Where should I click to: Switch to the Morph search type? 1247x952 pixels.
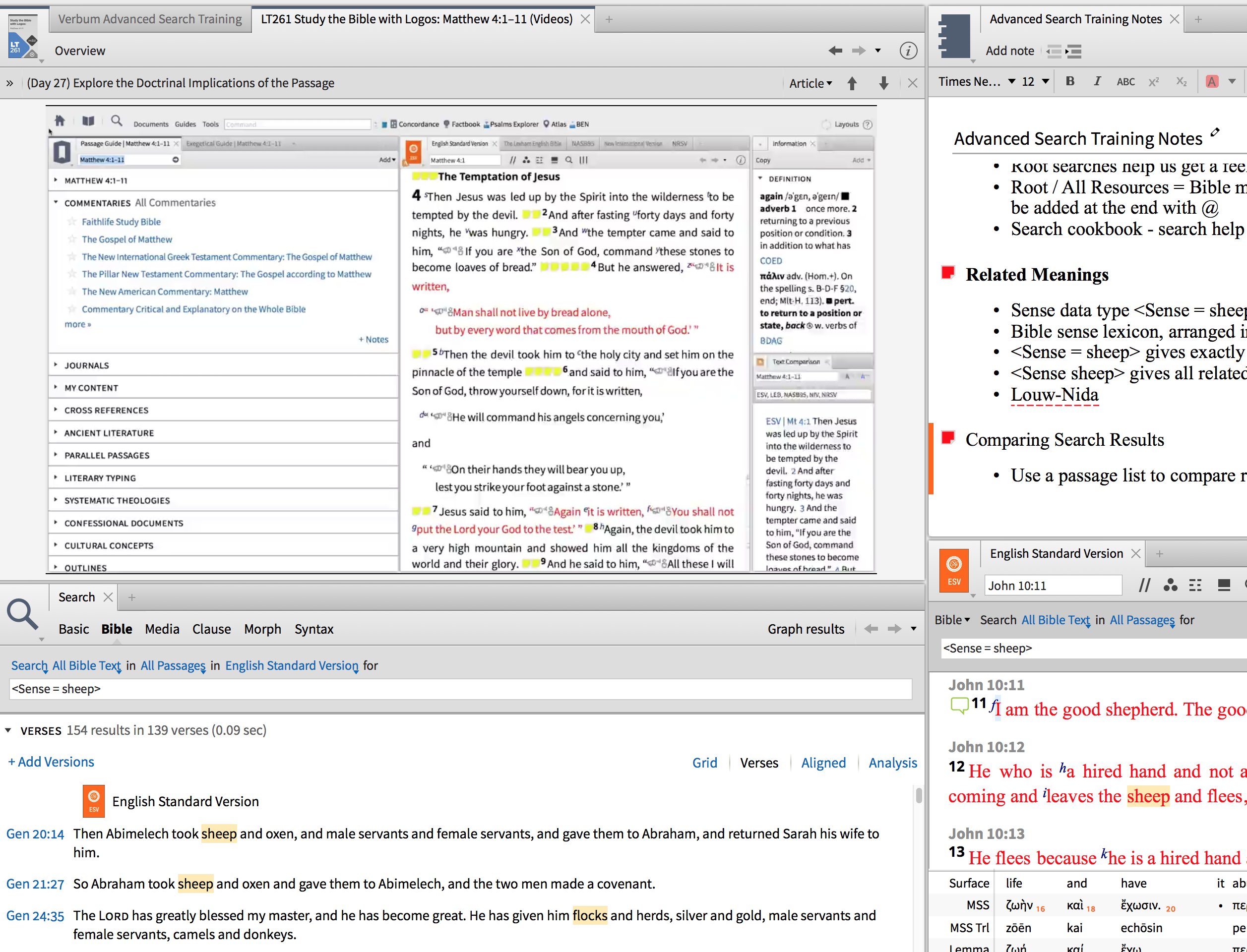pyautogui.click(x=262, y=629)
